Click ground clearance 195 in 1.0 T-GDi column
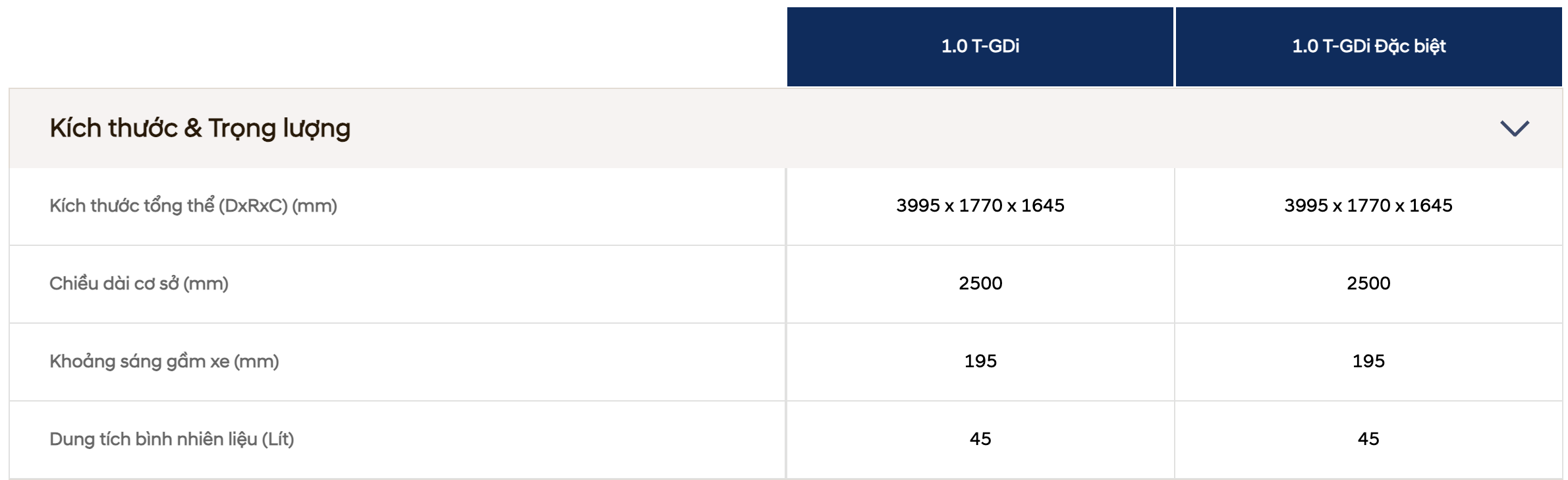1568x480 pixels. (x=980, y=361)
